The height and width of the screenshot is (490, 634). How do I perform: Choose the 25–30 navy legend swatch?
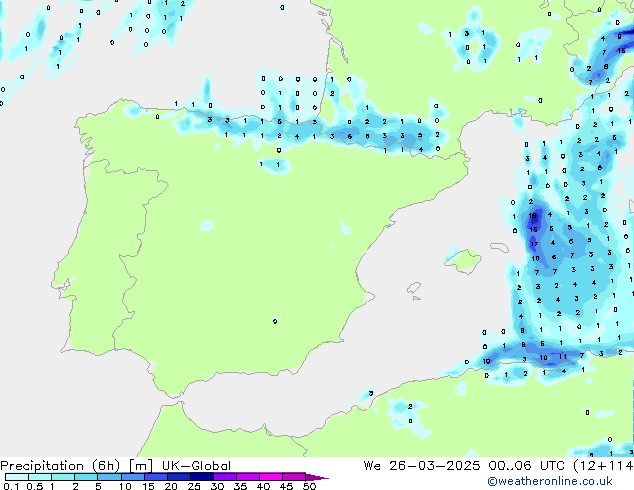coord(201,477)
